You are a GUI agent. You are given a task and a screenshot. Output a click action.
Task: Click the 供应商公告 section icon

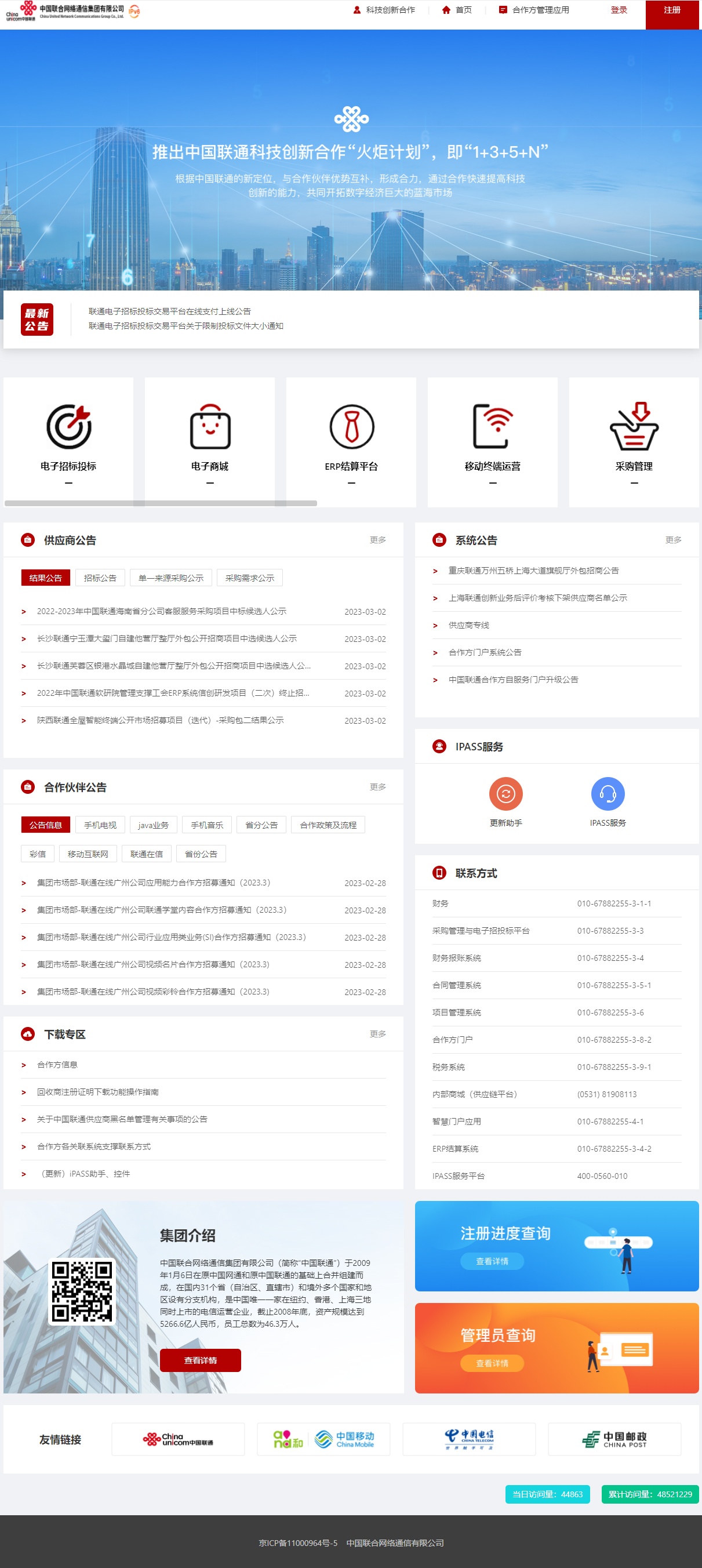[28, 540]
